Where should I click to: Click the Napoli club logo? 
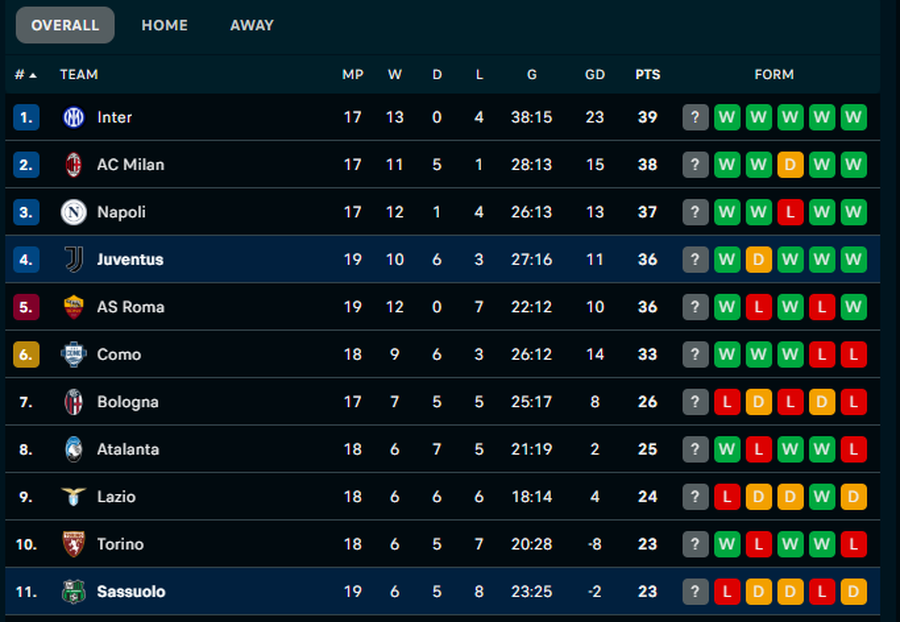point(73,212)
